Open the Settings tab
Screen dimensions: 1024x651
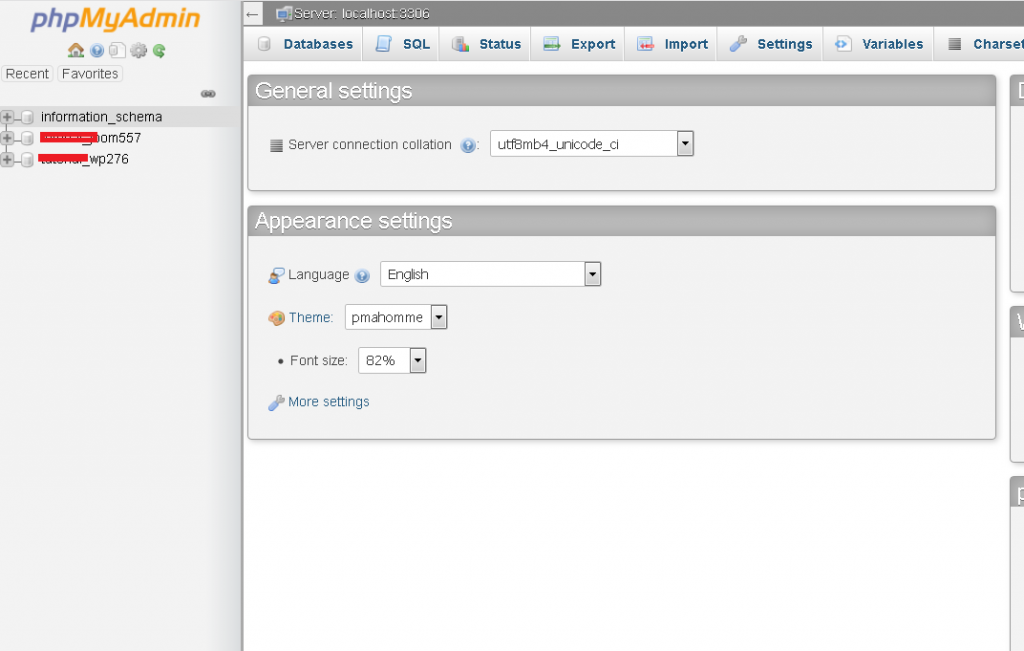(x=770, y=44)
